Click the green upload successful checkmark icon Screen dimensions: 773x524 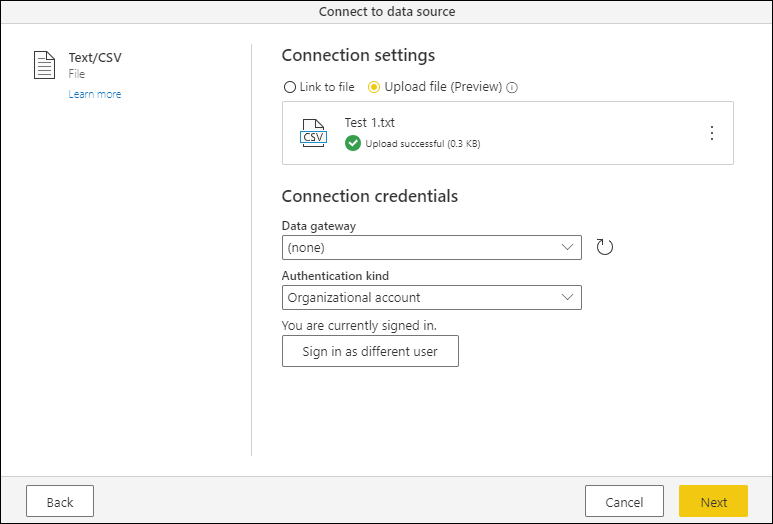point(353,143)
